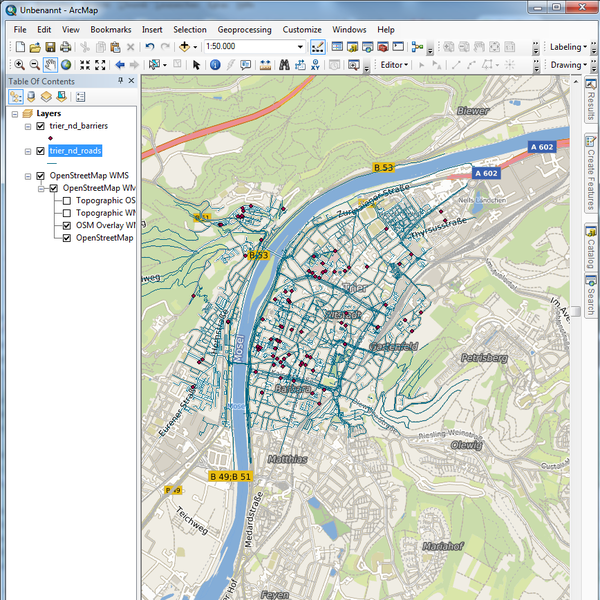
Task: Open the Create Features side tab
Action: point(591,173)
